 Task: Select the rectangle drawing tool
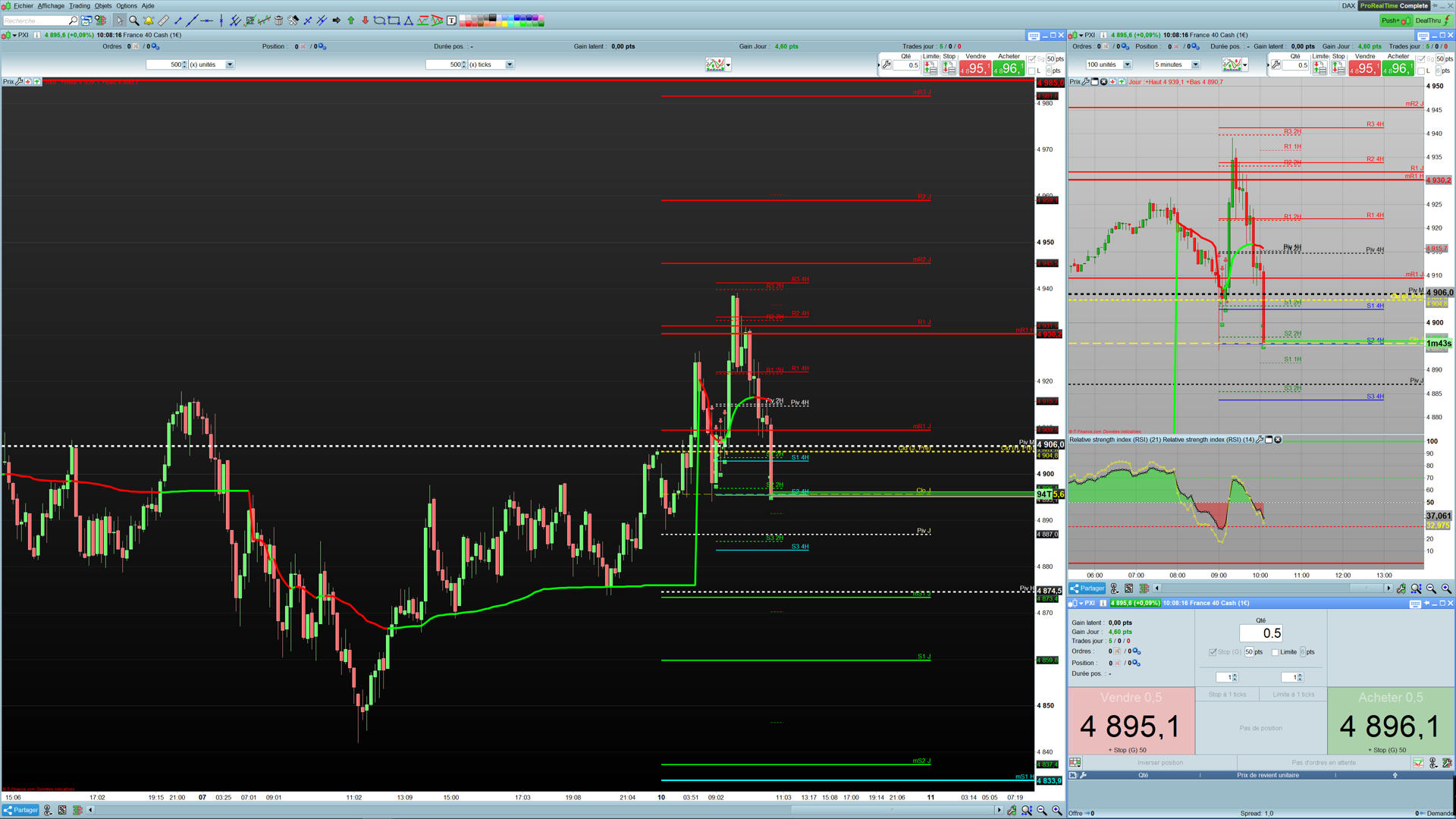tap(394, 20)
